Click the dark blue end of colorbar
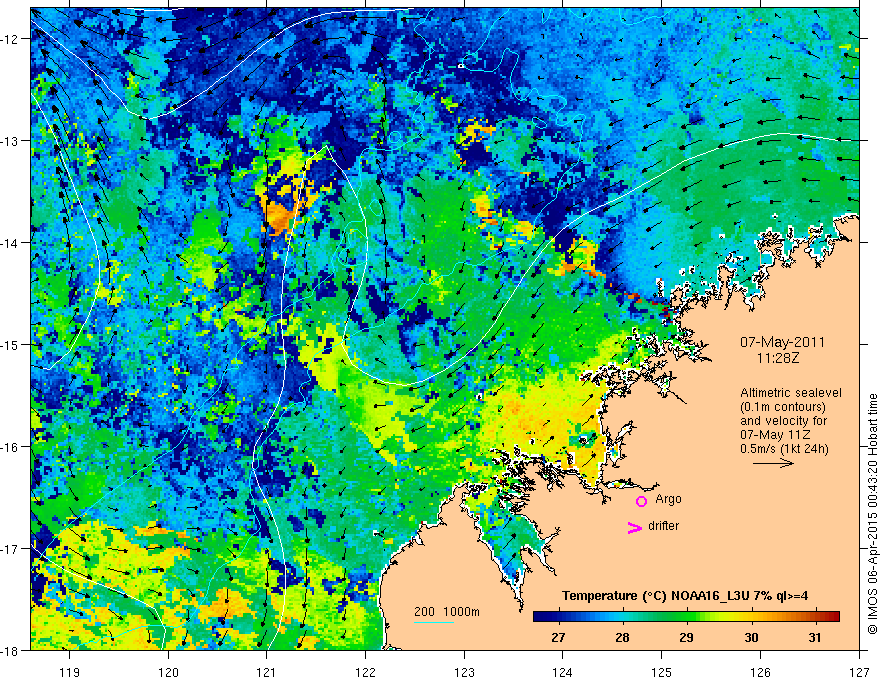Viewport: 880px width, 680px height. coord(538,616)
